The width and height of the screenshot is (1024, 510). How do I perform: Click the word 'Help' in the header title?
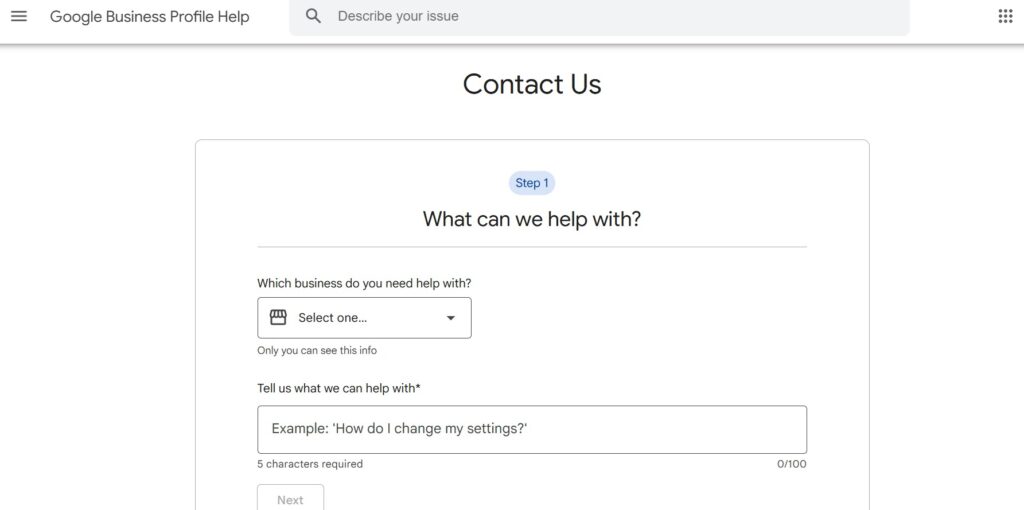tap(233, 17)
